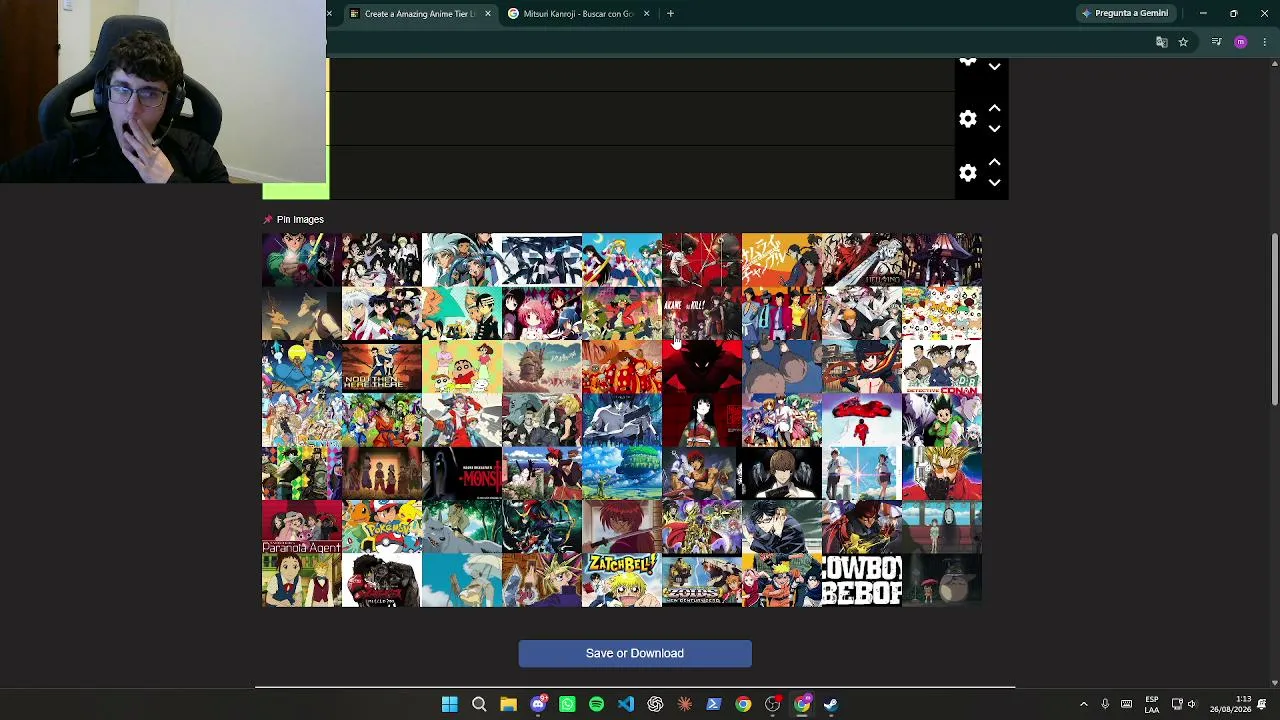Select the Pokémon thumbnail with Pikachu
This screenshot has height=720, width=1280.
tap(382, 527)
